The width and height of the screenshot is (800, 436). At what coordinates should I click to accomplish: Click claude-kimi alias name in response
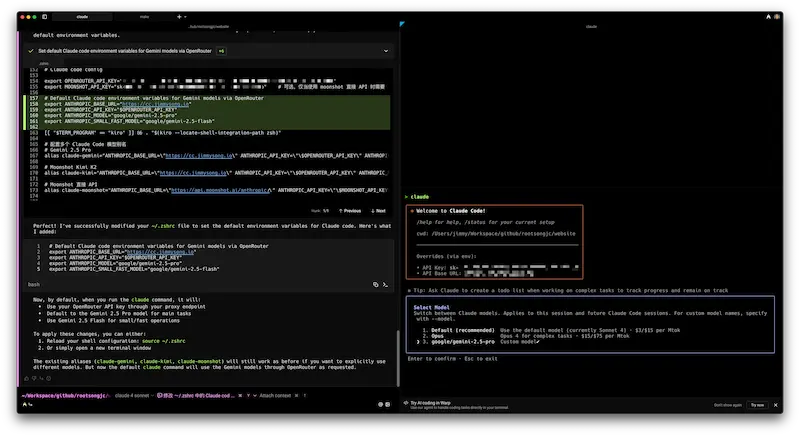[156, 361]
